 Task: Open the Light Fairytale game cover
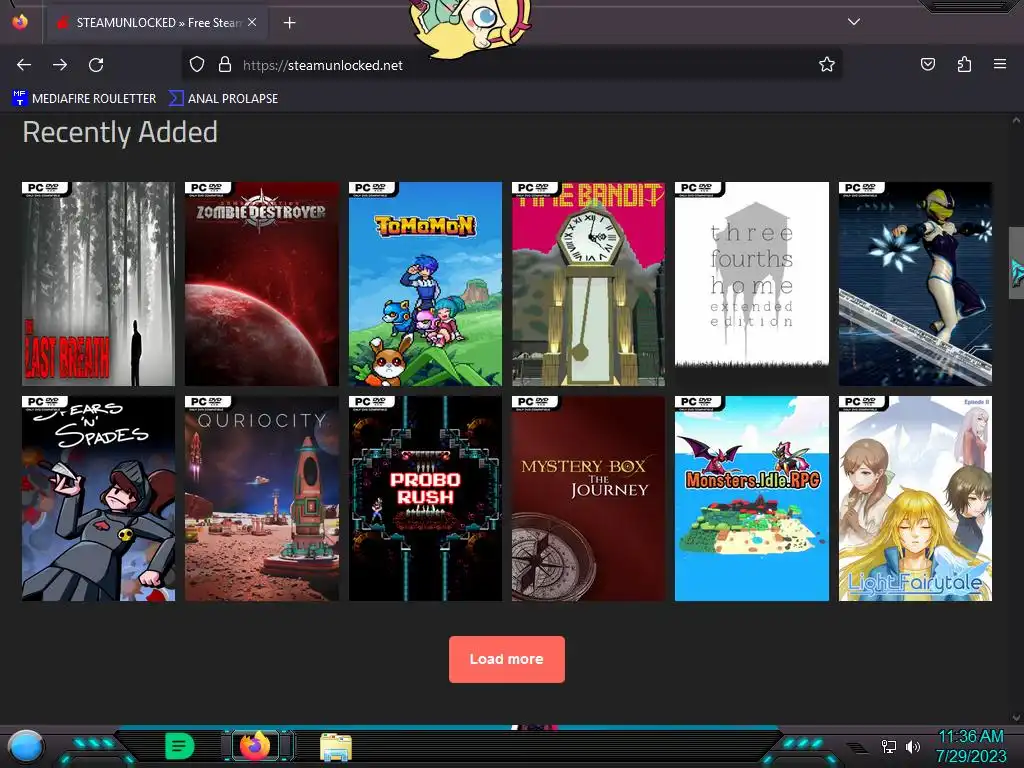pos(915,498)
